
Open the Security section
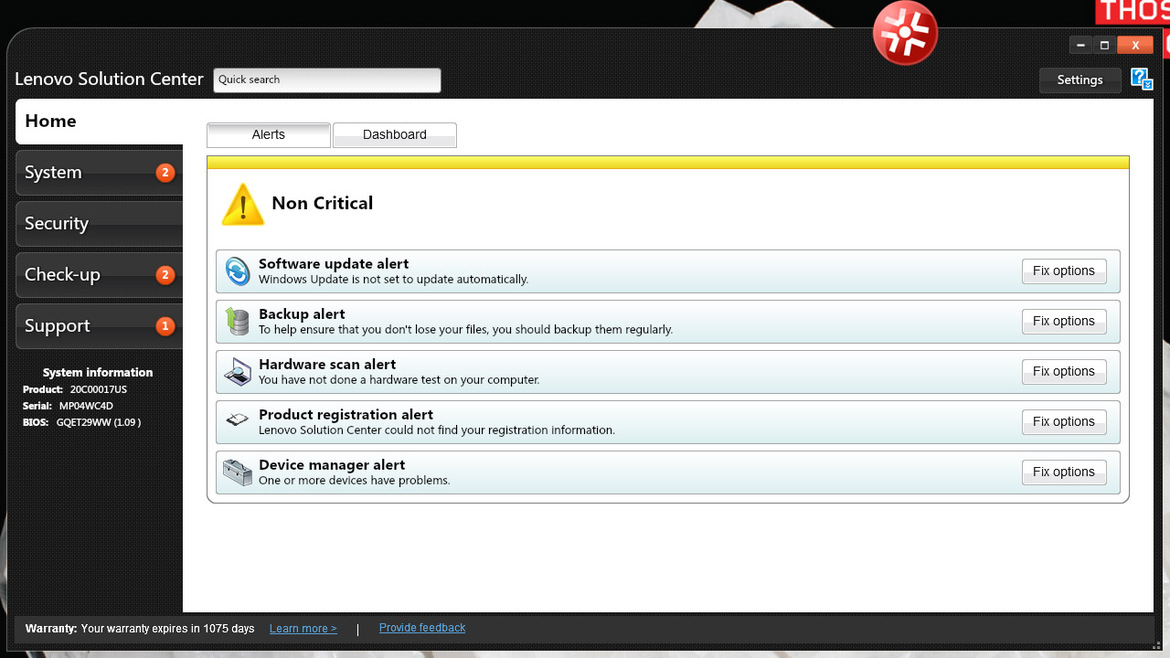pyautogui.click(x=99, y=224)
